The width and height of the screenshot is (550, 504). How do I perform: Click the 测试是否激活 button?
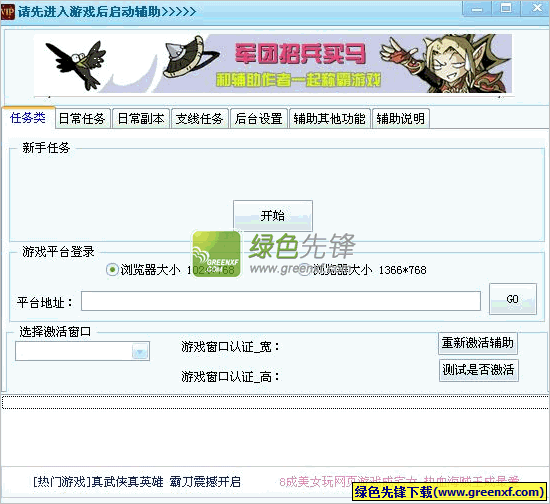(x=478, y=370)
